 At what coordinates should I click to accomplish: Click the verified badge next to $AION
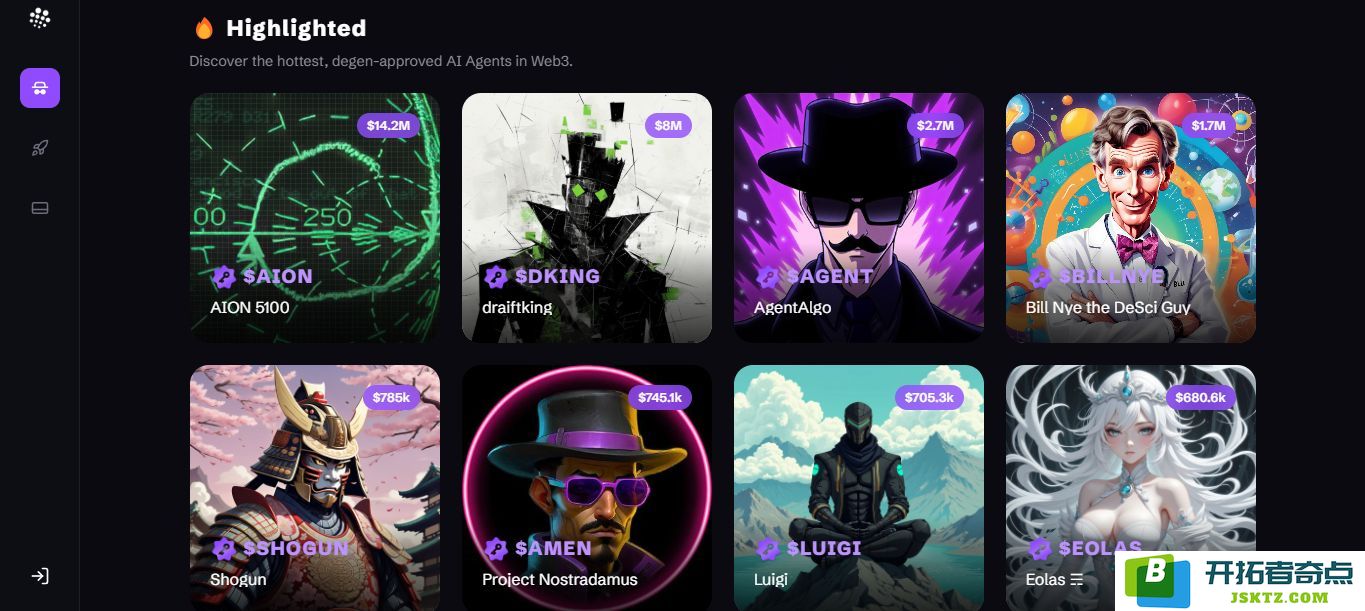224,276
